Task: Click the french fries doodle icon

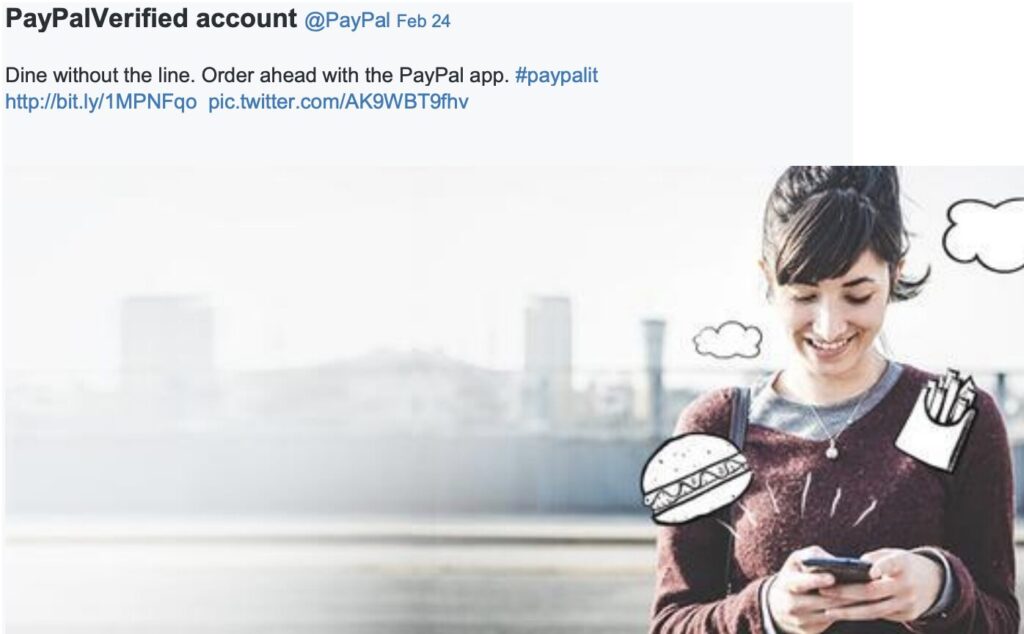Action: pos(937,420)
